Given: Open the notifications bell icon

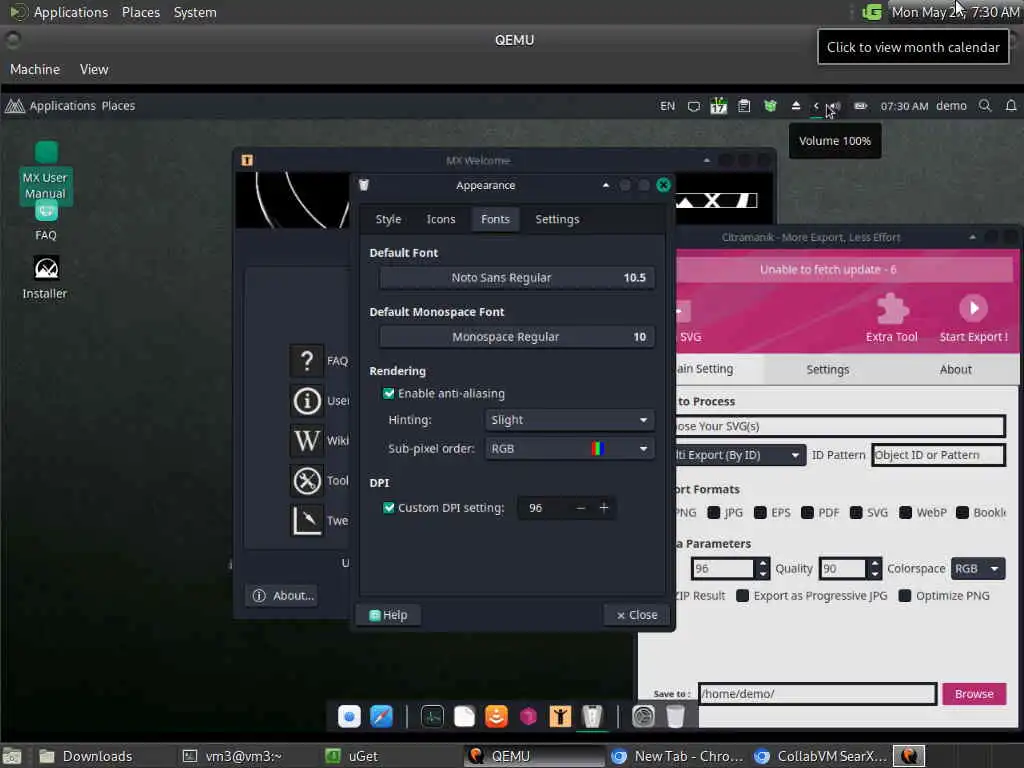Looking at the screenshot, I should (1011, 106).
